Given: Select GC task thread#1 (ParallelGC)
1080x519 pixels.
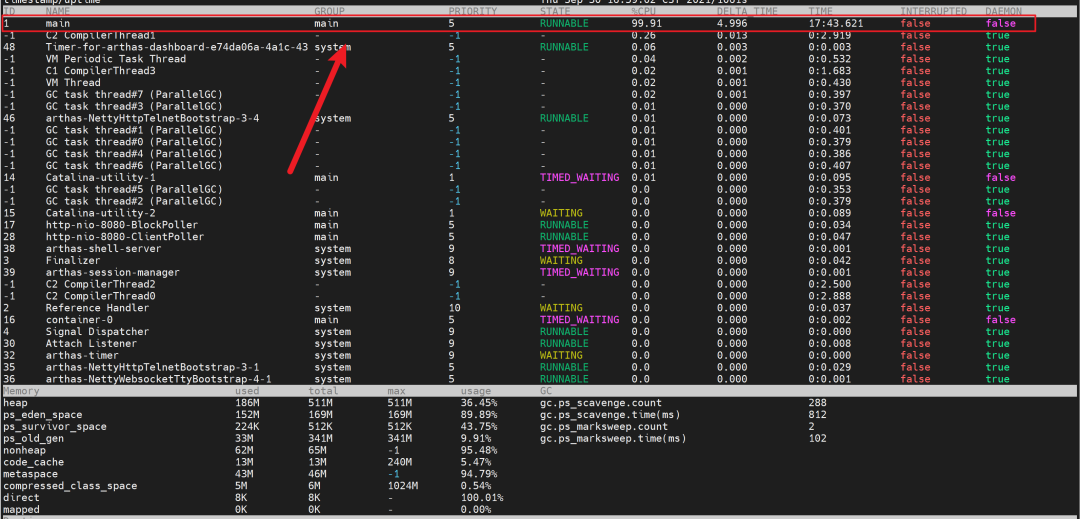Looking at the screenshot, I should click(134, 130).
